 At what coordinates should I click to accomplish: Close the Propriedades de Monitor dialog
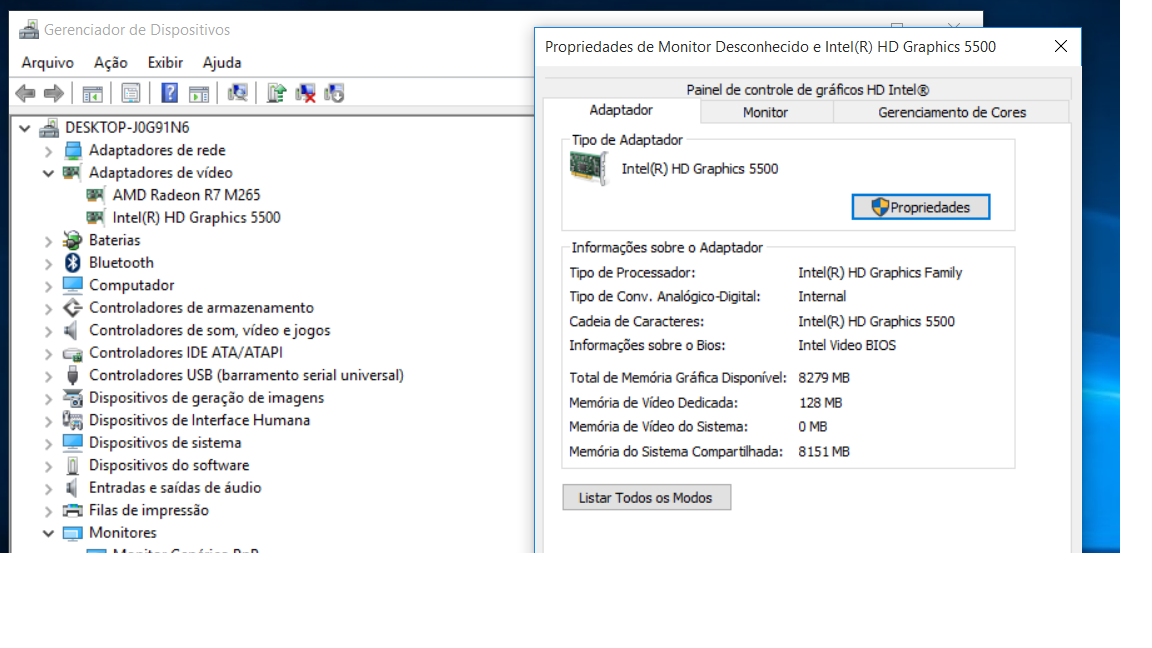pyautogui.click(x=1060, y=46)
